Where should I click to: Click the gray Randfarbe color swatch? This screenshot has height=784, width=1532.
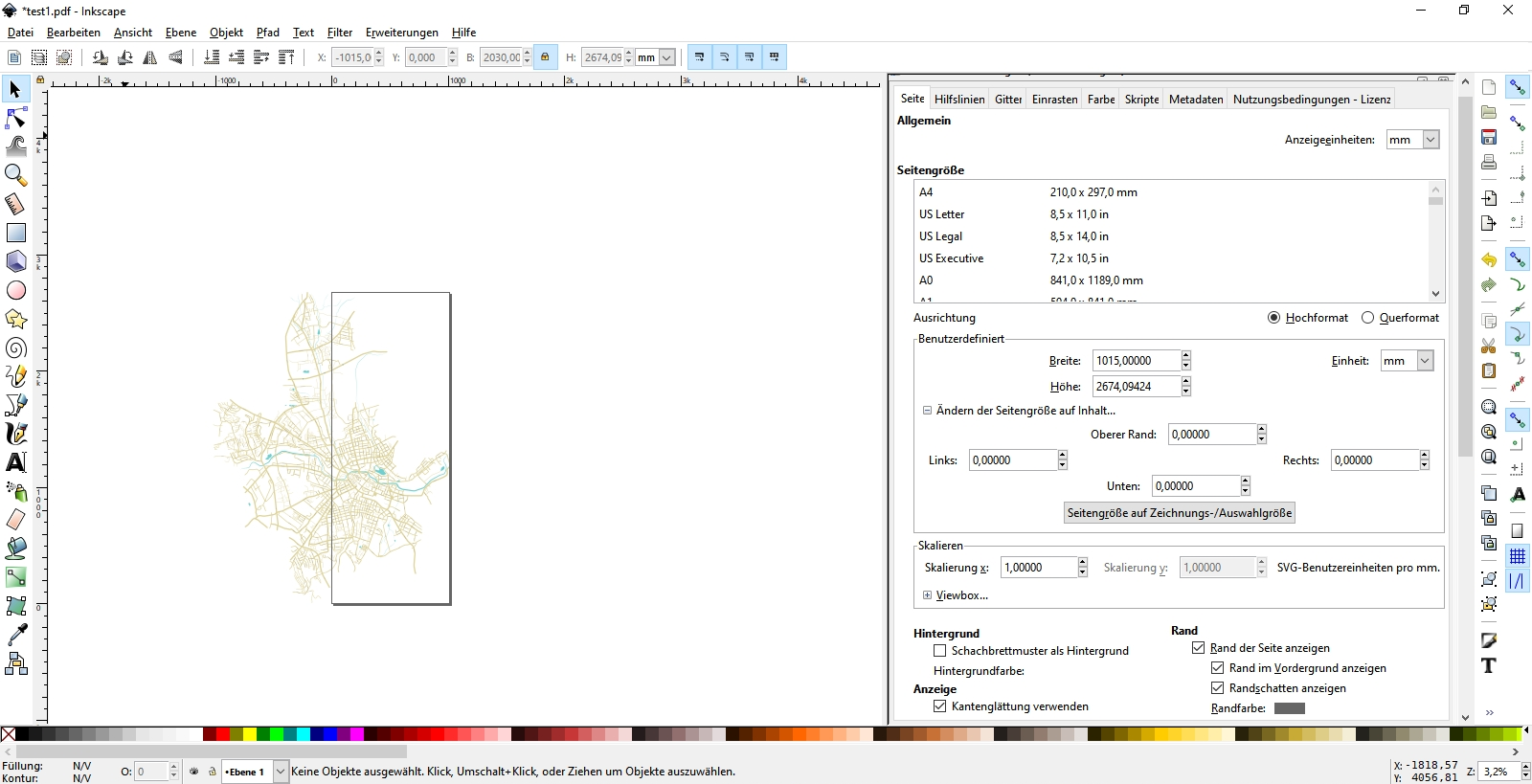point(1290,708)
